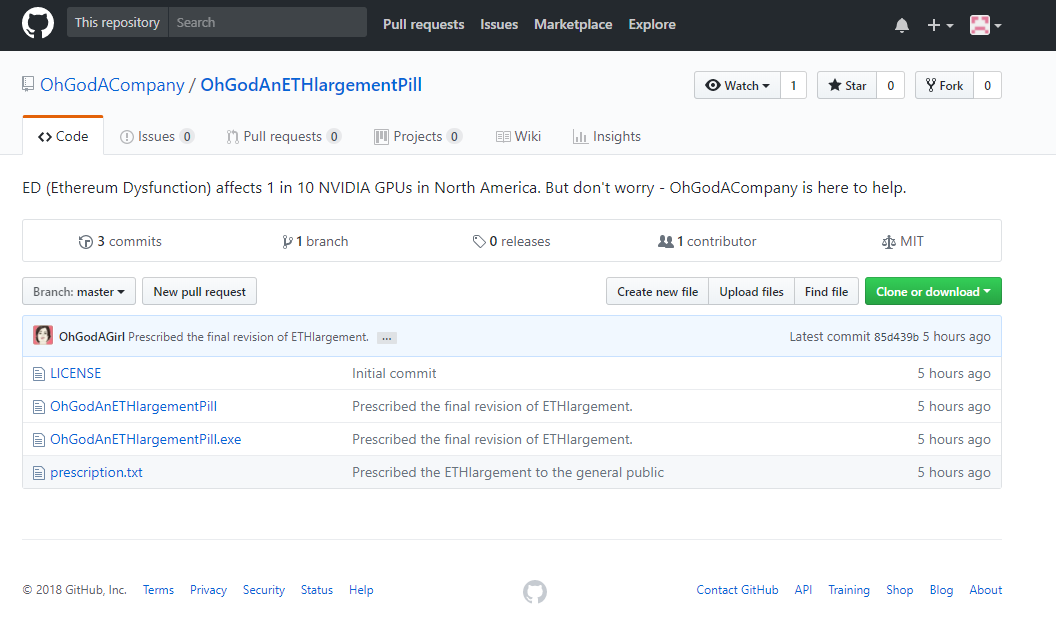Click the file icon beside OhGodAnETHlargementPill.exe
1056x630 pixels.
[x=39, y=440]
